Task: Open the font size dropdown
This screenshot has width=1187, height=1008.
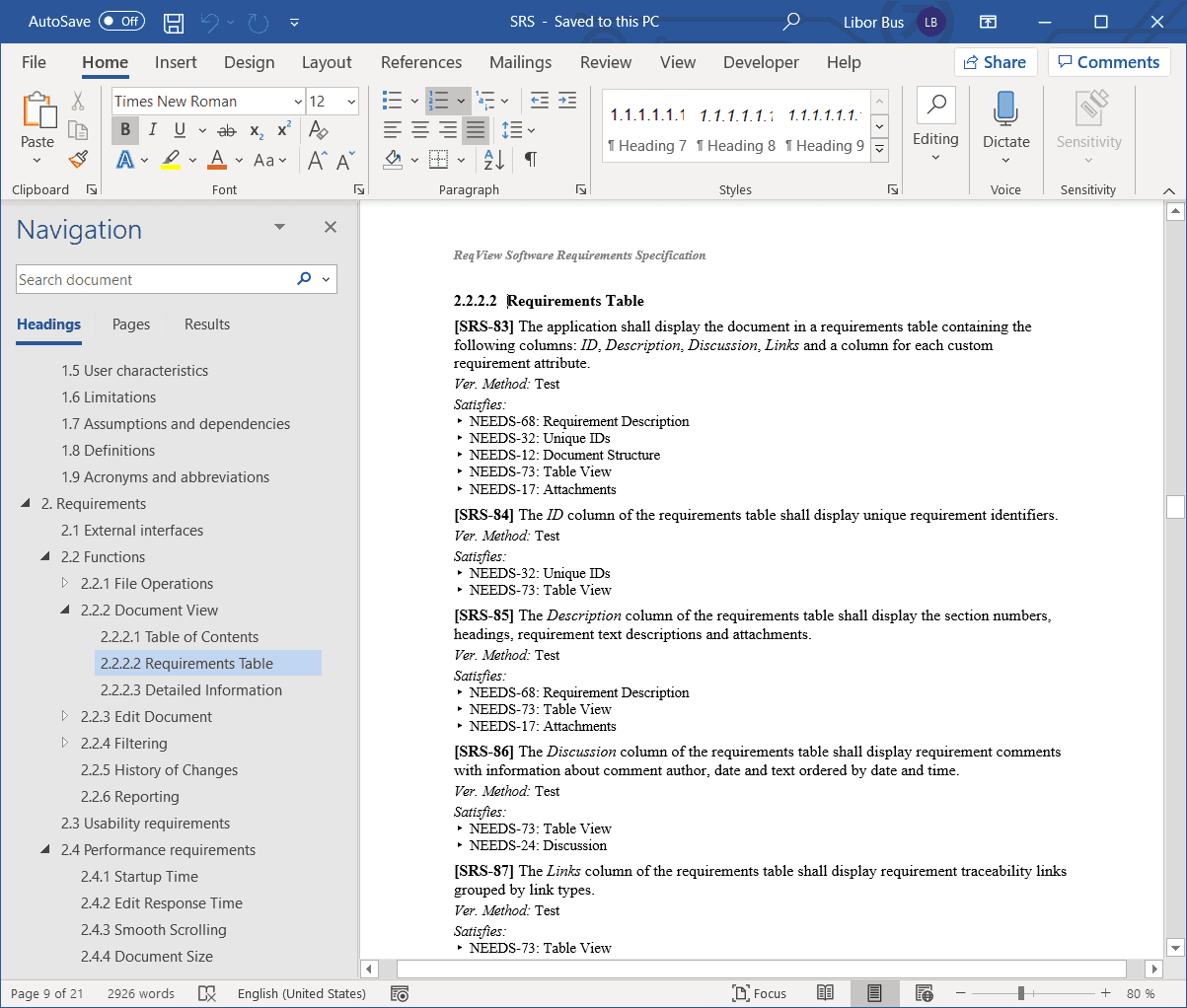Action: [x=351, y=102]
